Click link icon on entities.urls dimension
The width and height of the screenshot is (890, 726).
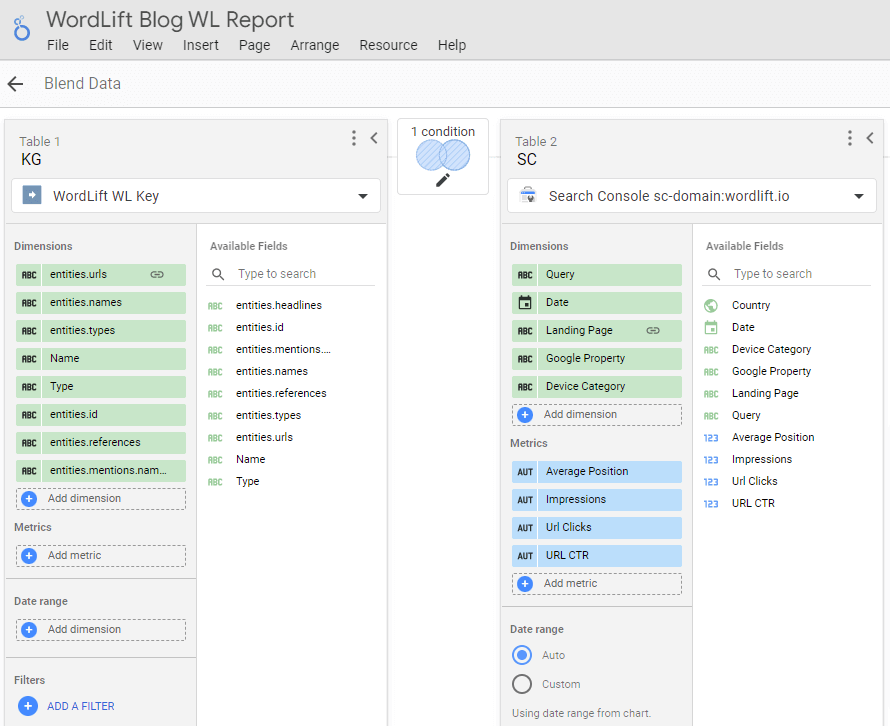157,275
